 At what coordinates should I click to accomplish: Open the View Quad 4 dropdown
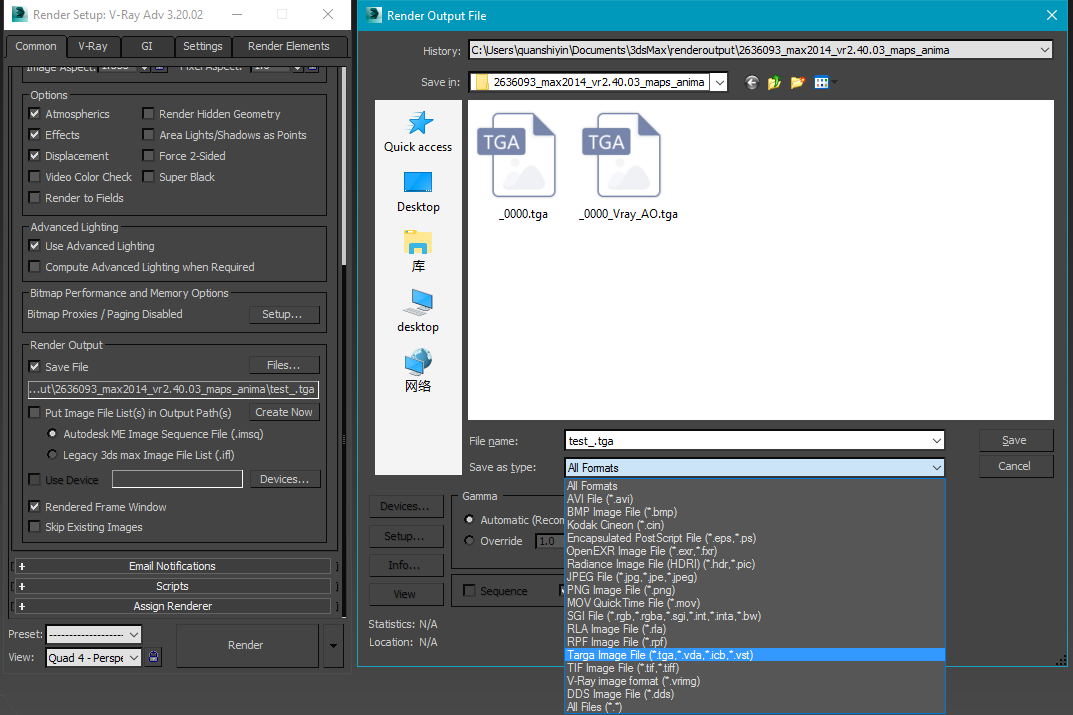pyautogui.click(x=134, y=658)
